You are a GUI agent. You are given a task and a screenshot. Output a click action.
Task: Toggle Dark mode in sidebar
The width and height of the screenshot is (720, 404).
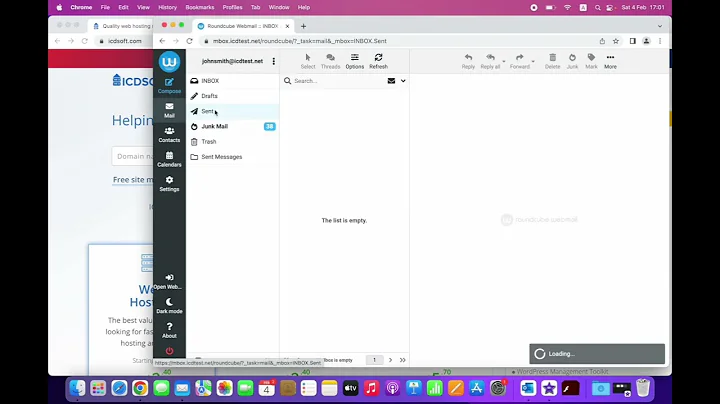[x=169, y=306]
